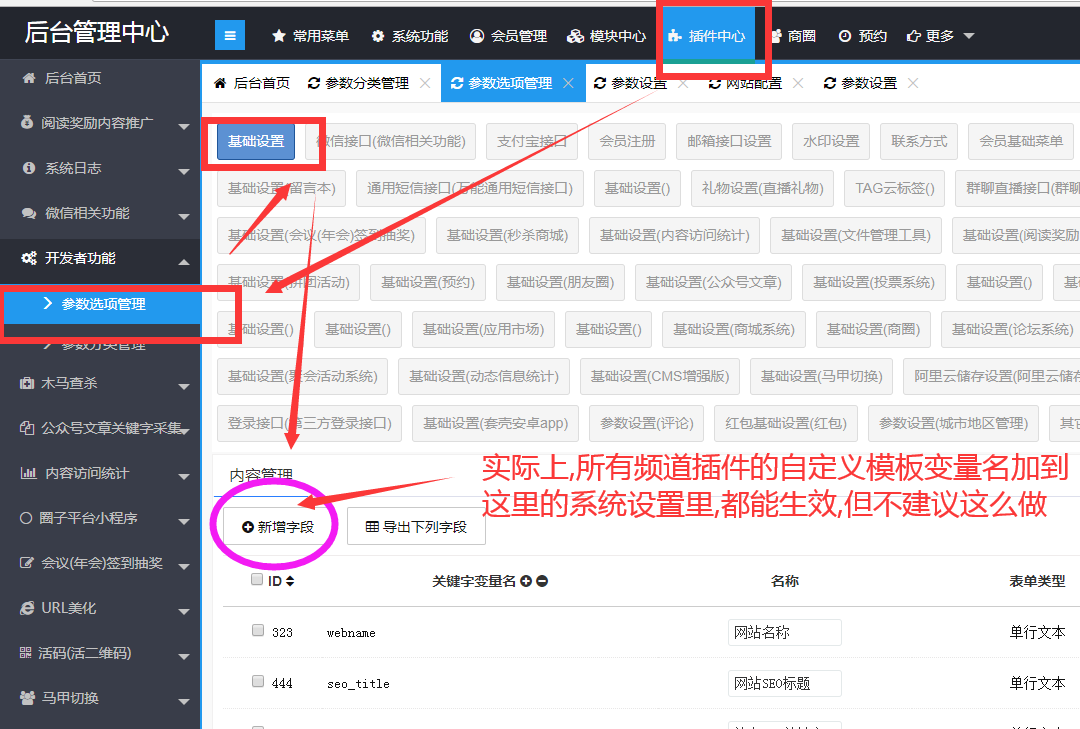Click the 网站名称 name input field
Viewport: 1080px width, 729px height.
[x=784, y=632]
